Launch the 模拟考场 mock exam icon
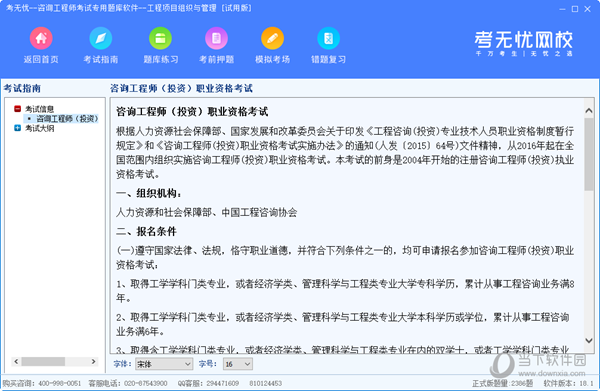The height and width of the screenshot is (391, 600). pos(272,38)
